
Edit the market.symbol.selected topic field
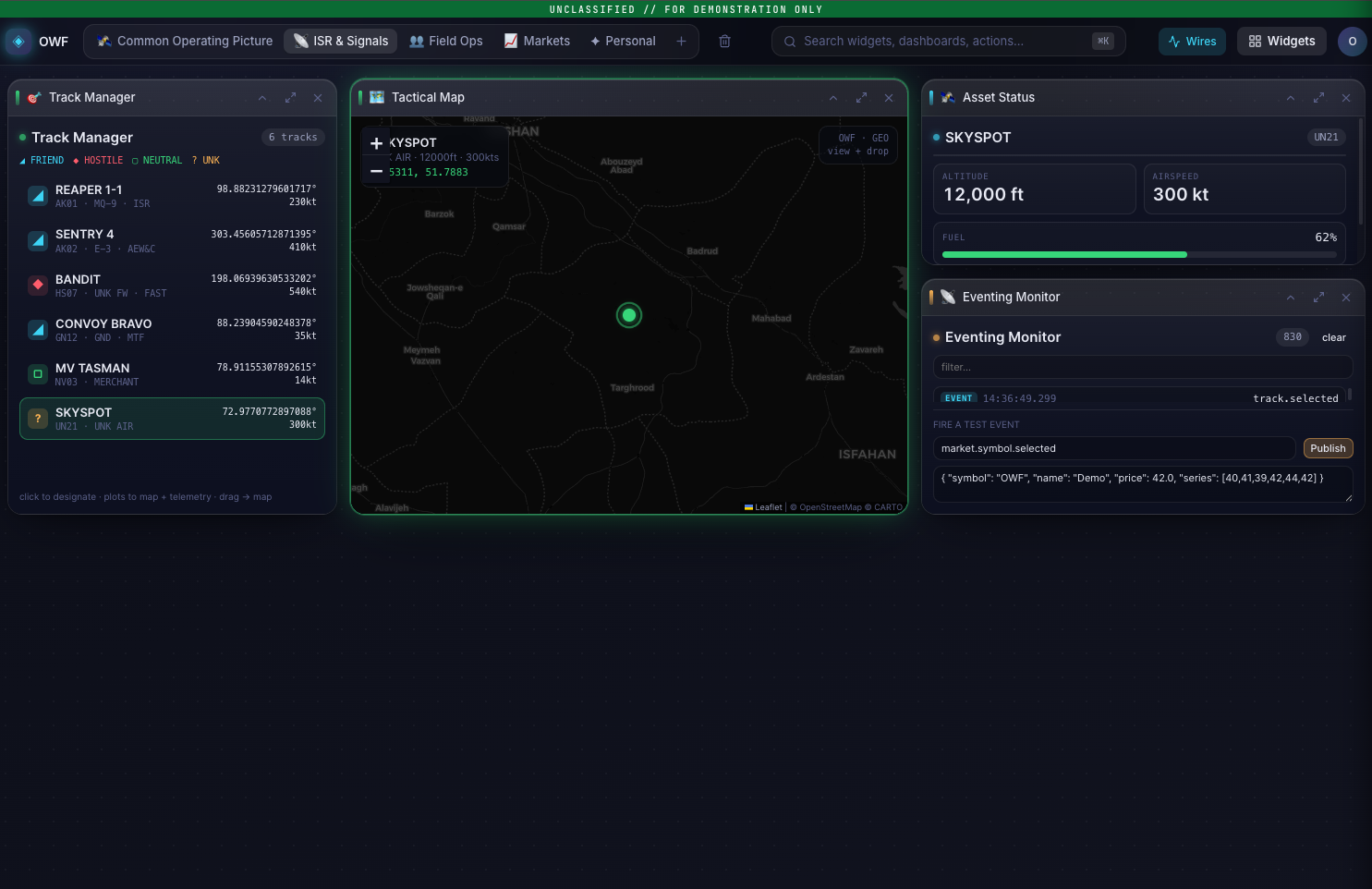click(1114, 448)
